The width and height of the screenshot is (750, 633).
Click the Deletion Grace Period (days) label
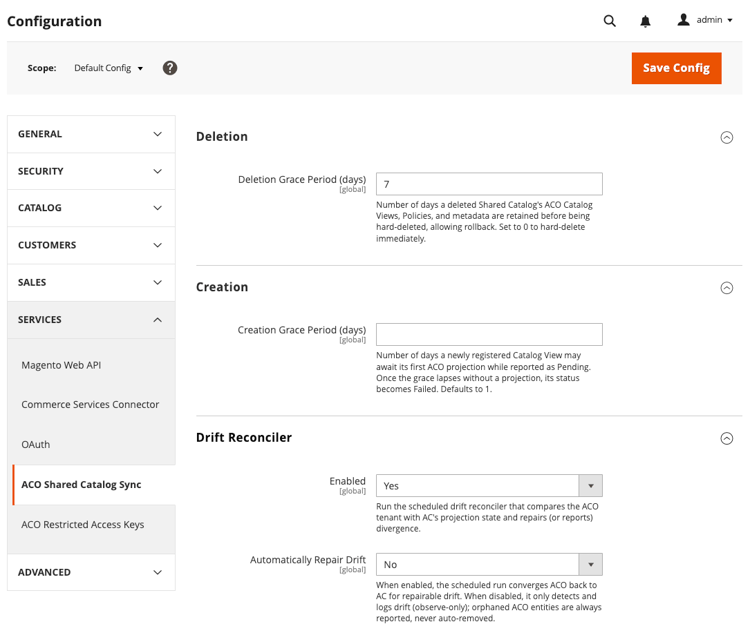point(302,179)
